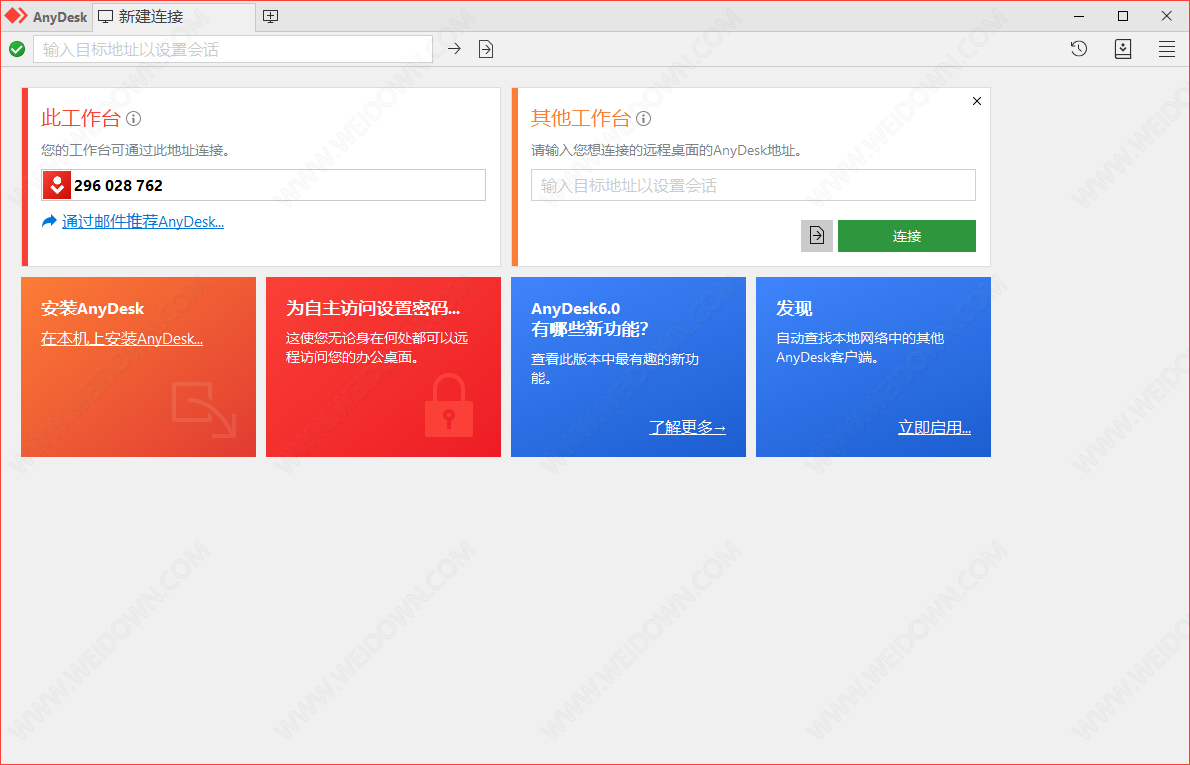Click the AnyDesk6.0 有哪些新功能? heading
Viewport: 1190px width, 765px height.
pyautogui.click(x=590, y=319)
